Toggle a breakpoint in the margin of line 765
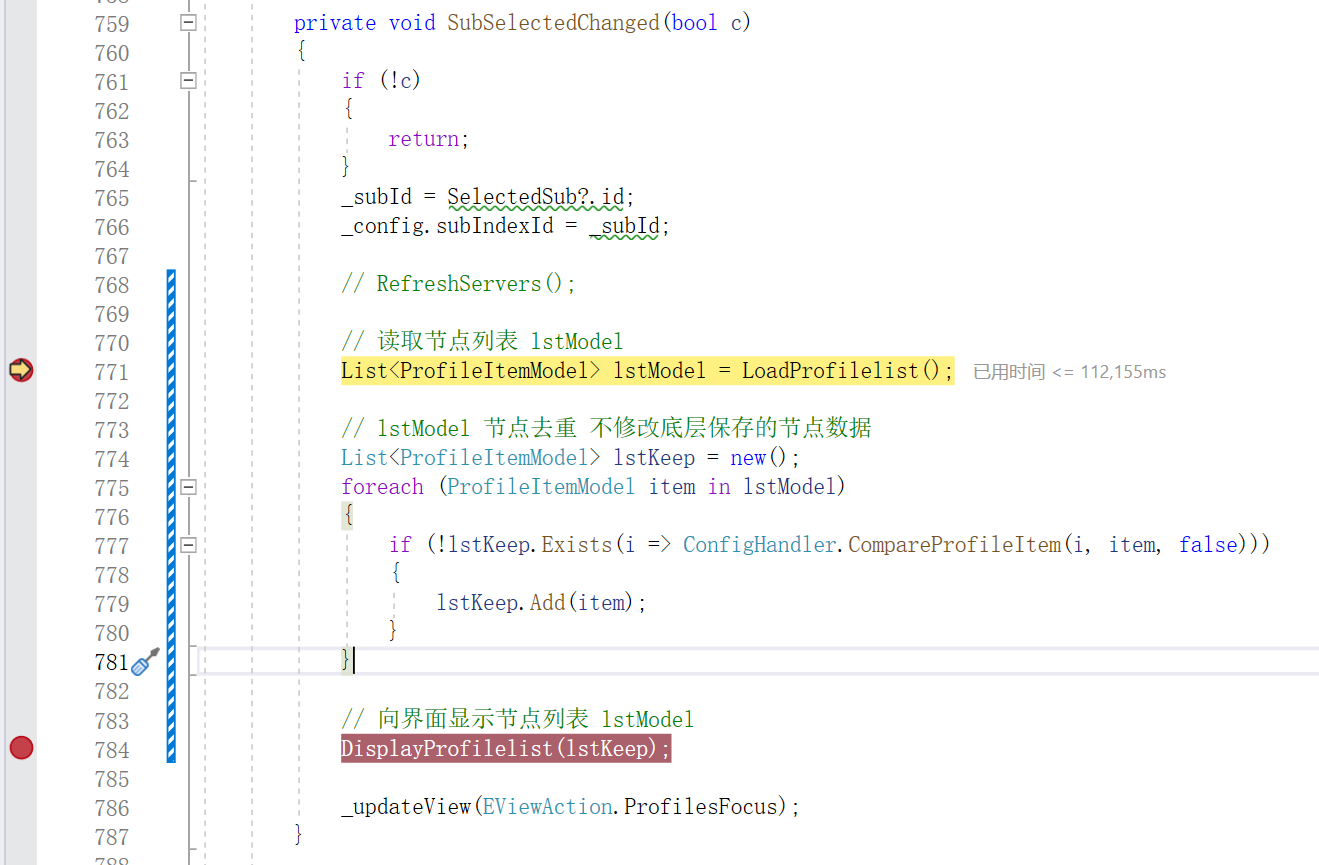1319x865 pixels. tap(21, 197)
